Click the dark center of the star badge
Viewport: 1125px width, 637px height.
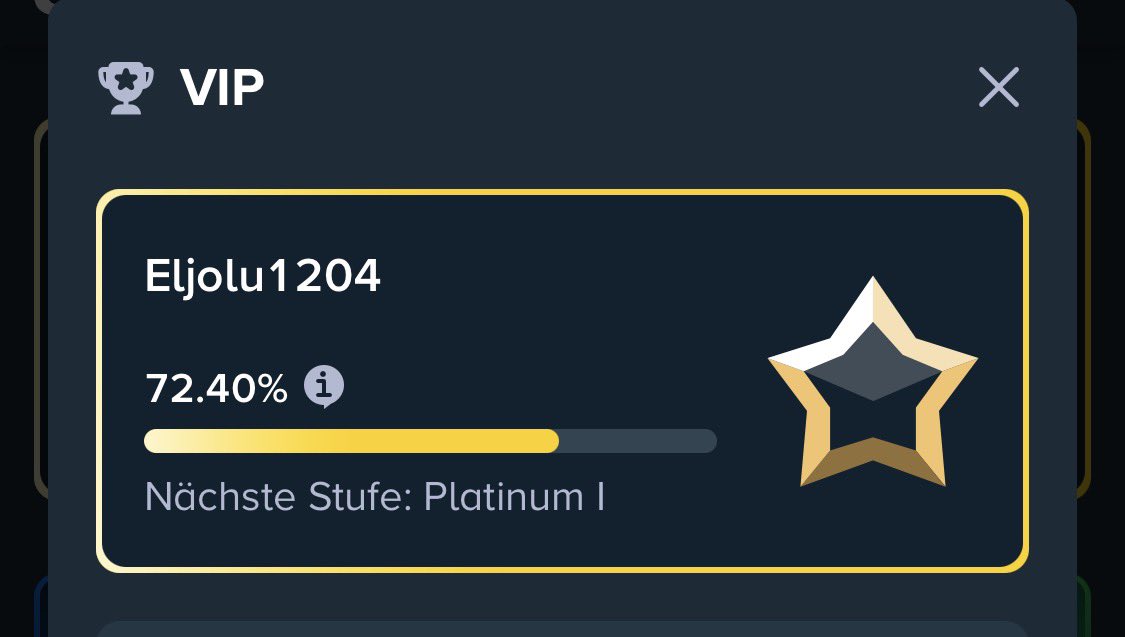[x=872, y=362]
